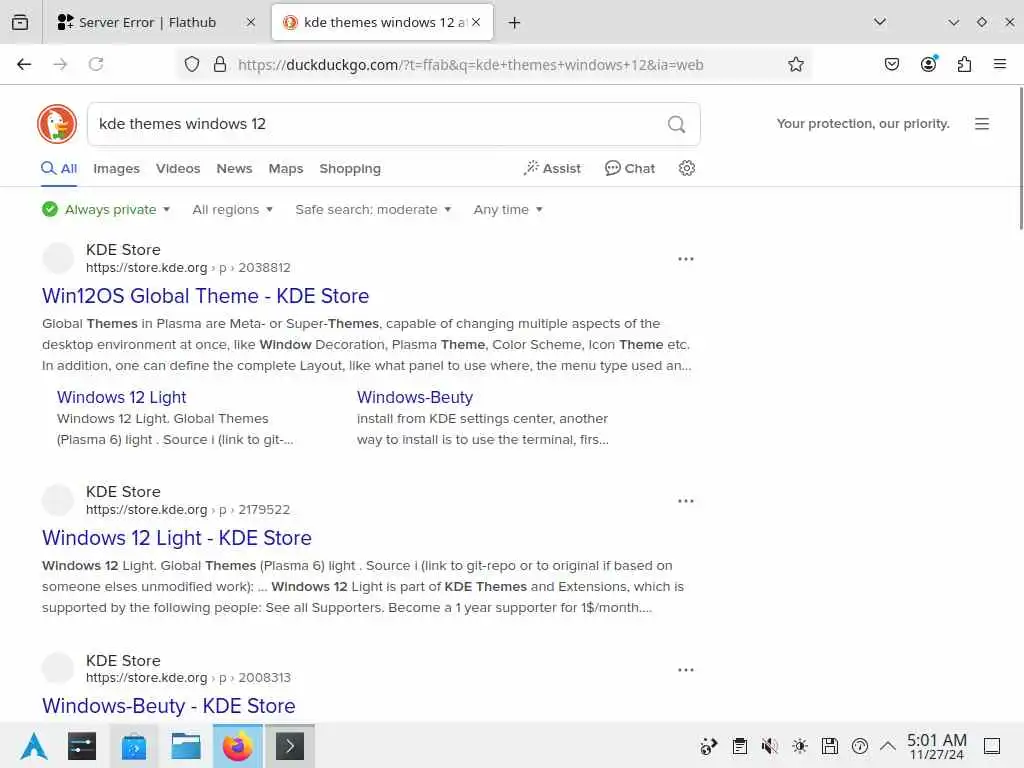This screenshot has width=1024, height=768.
Task: View site security via padlock icon
Action: [220, 64]
